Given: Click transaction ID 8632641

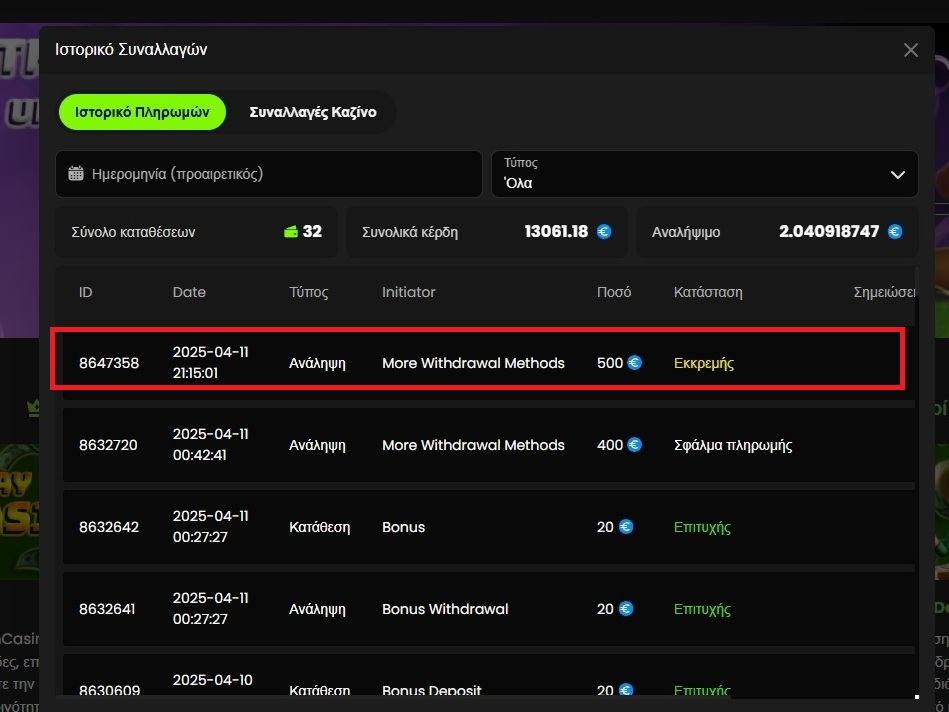Looking at the screenshot, I should [107, 609].
